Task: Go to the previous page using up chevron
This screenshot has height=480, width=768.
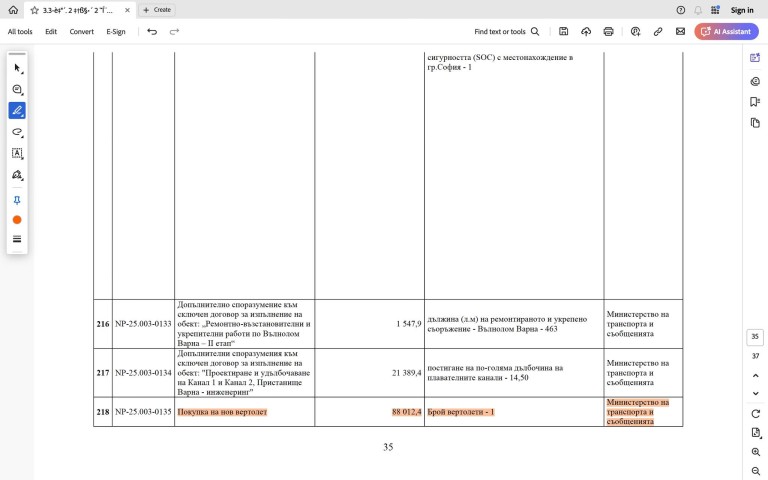Action: pyautogui.click(x=755, y=375)
